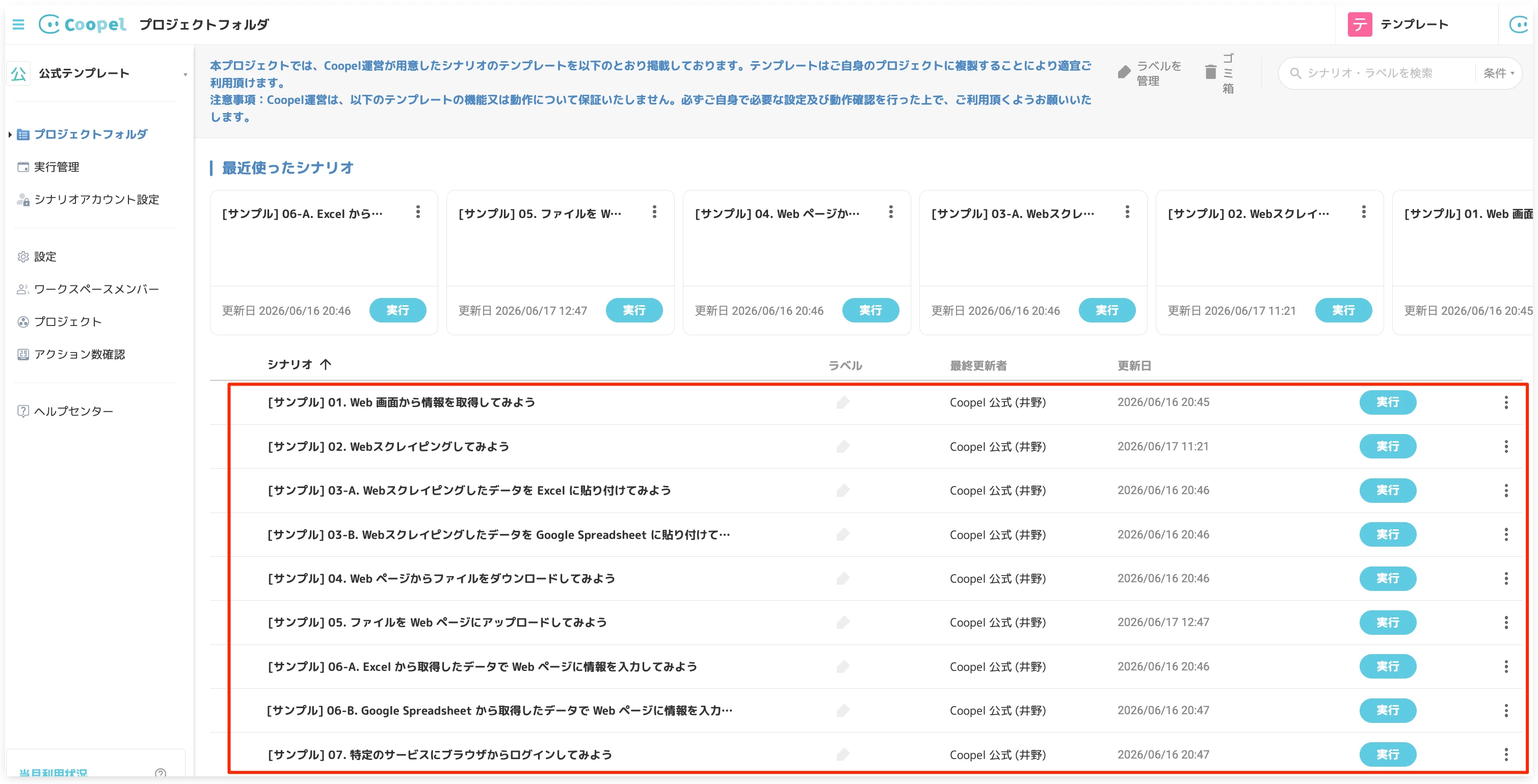Screen dimensions: 1538x784
Task: Open scenario 03-A. Excel に貼り付けてみよう
Action: coord(469,491)
